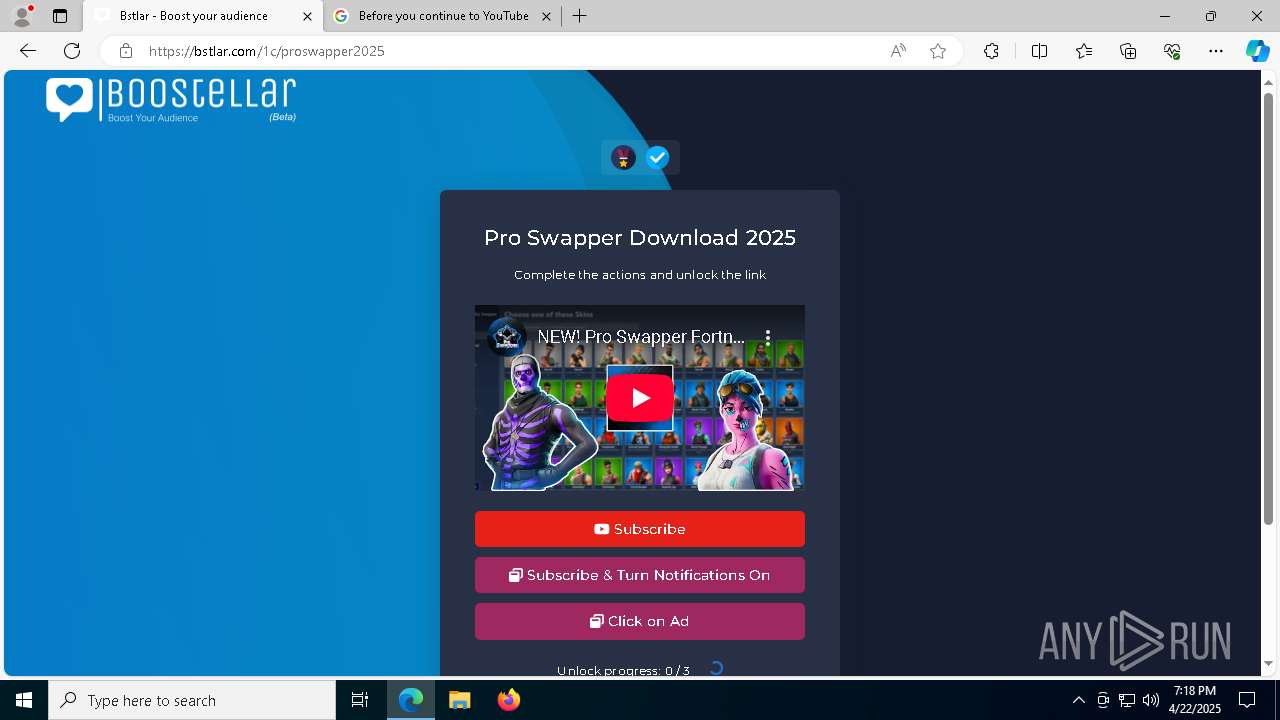The width and height of the screenshot is (1280, 720).
Task: Open a new browser tab
Action: point(579,16)
